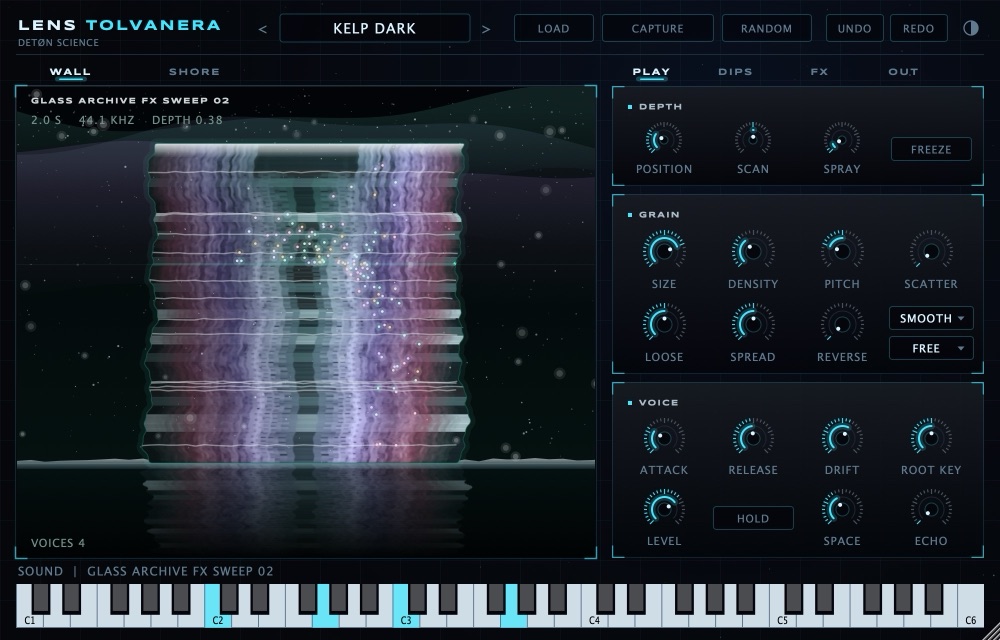Toggle the FREEZE button

[x=931, y=149]
